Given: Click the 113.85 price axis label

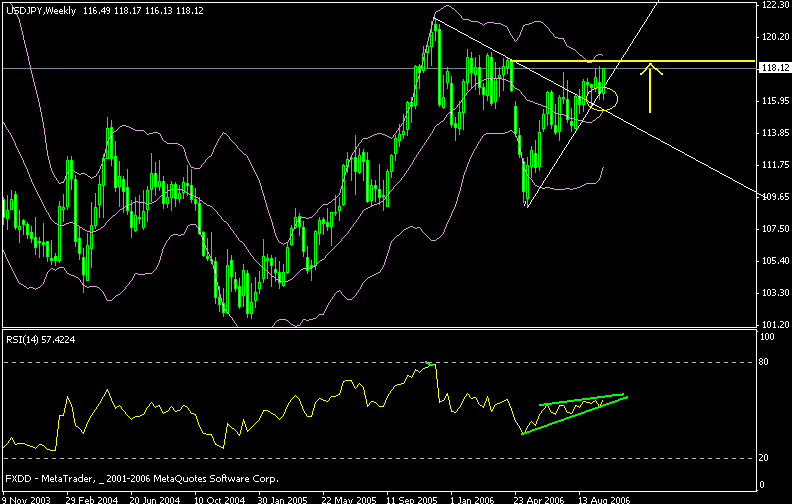Looking at the screenshot, I should pyautogui.click(x=775, y=132).
